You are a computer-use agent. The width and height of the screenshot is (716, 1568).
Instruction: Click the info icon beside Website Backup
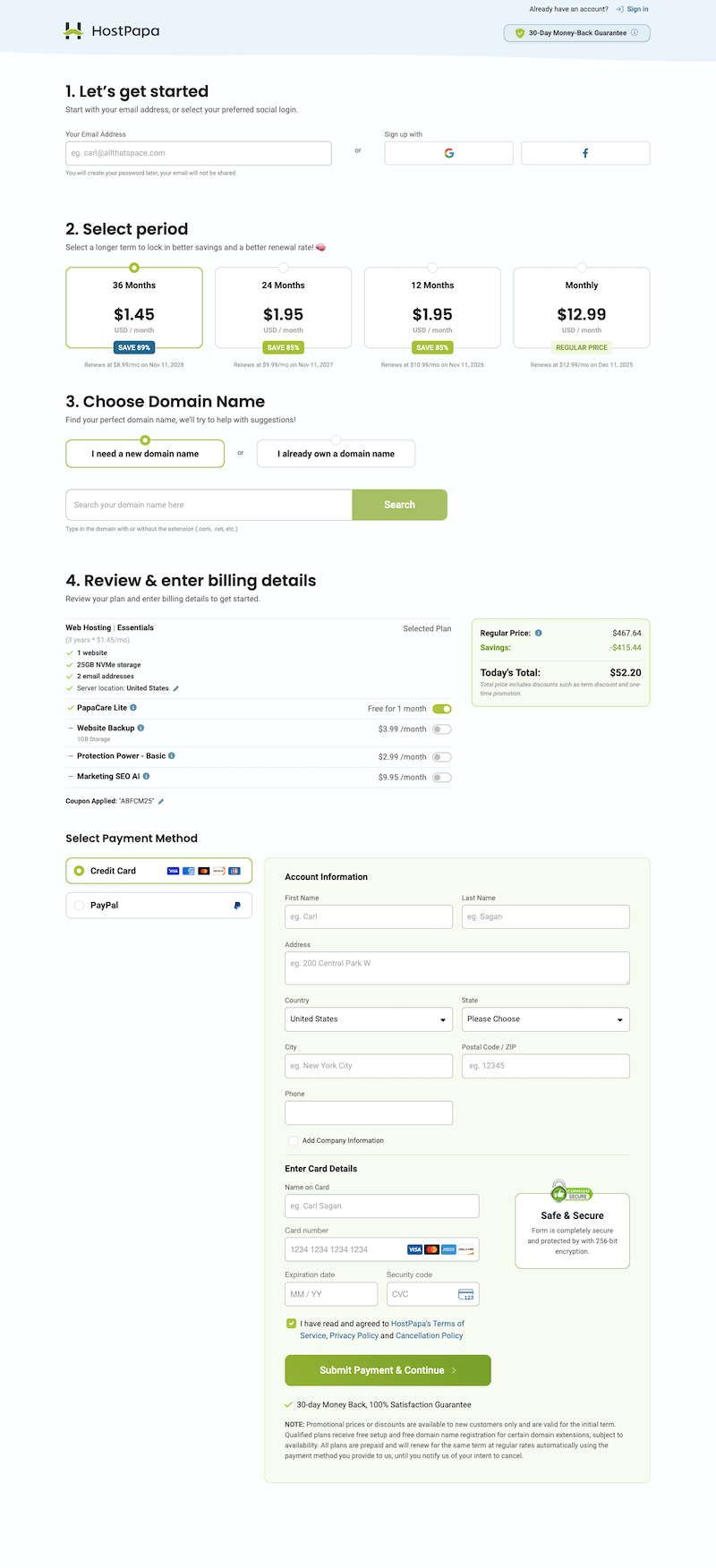point(141,729)
